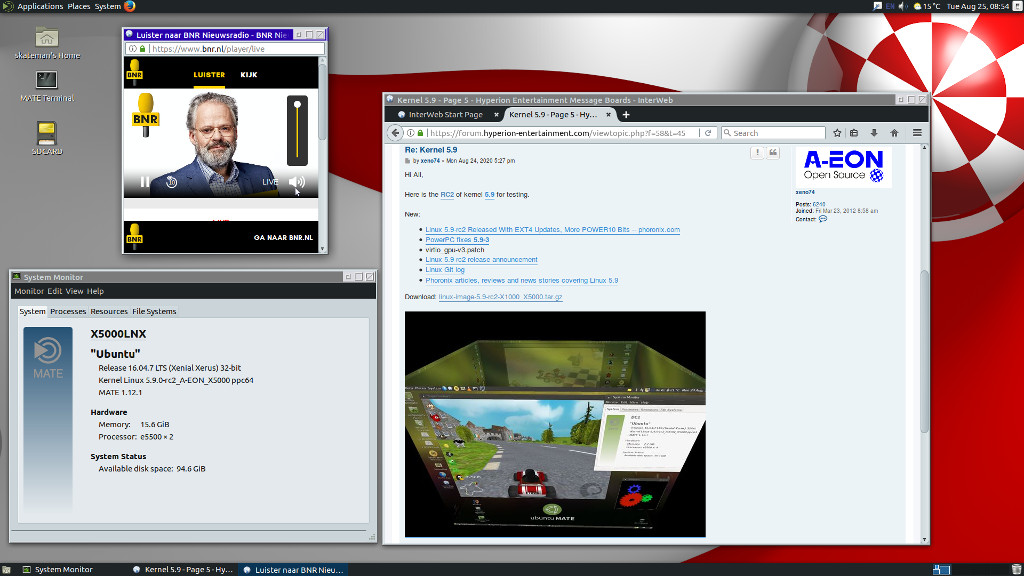Download linux-image-5.9-rc2-X1000_X5000.tar.gz

point(500,297)
